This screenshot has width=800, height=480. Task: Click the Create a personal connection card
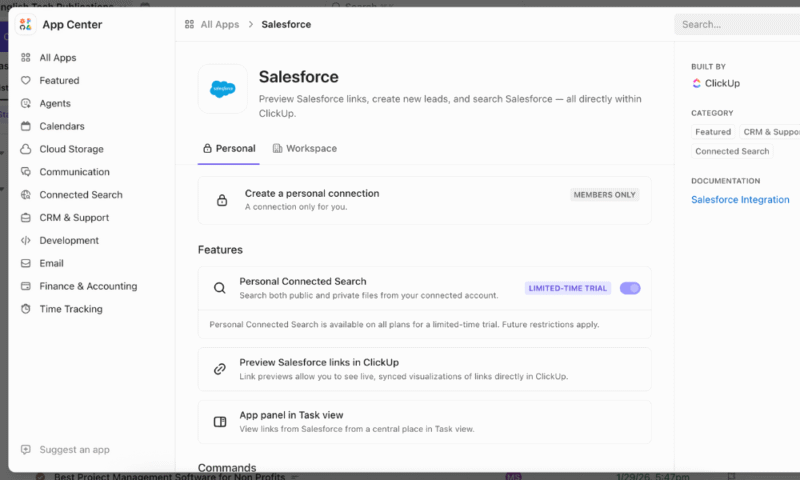[424, 200]
